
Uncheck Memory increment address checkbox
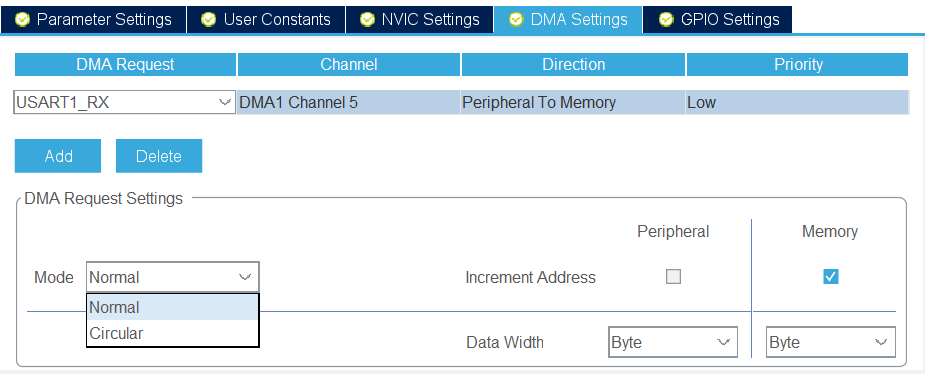[831, 277]
